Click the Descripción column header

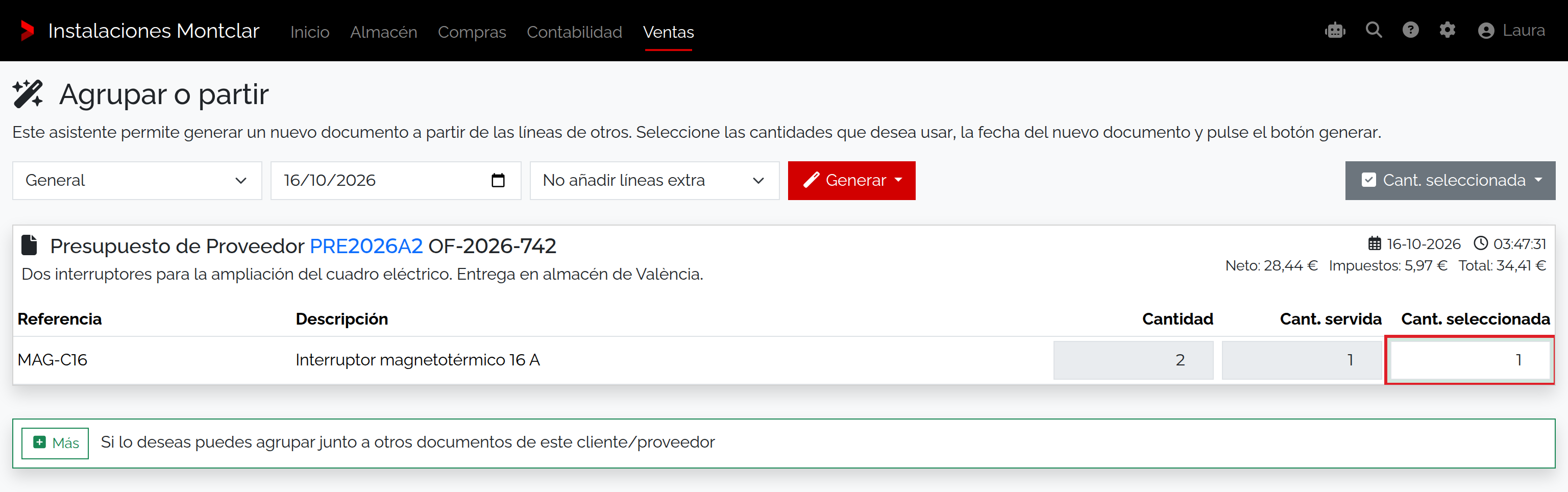[x=341, y=319]
